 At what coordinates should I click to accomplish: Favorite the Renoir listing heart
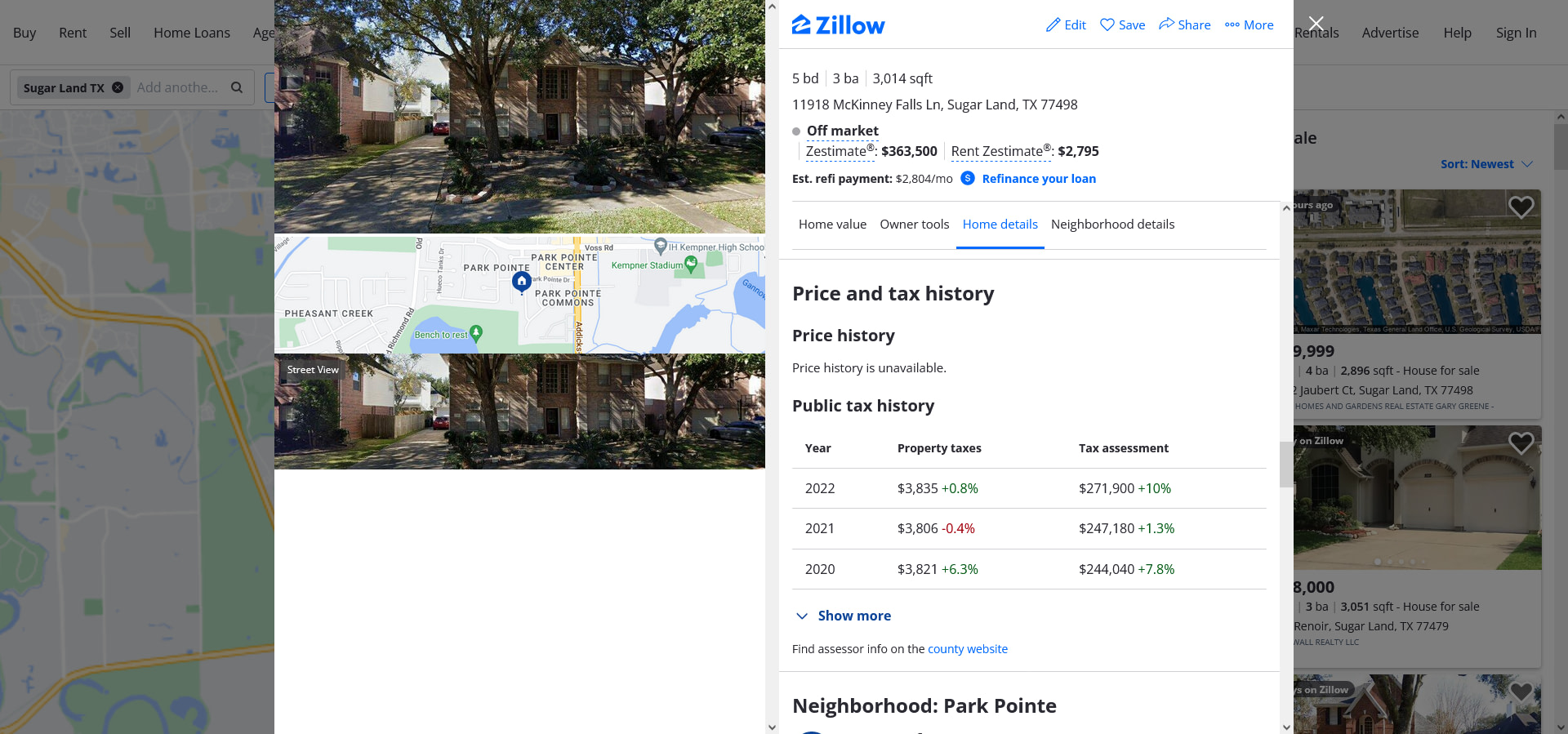[1521, 443]
